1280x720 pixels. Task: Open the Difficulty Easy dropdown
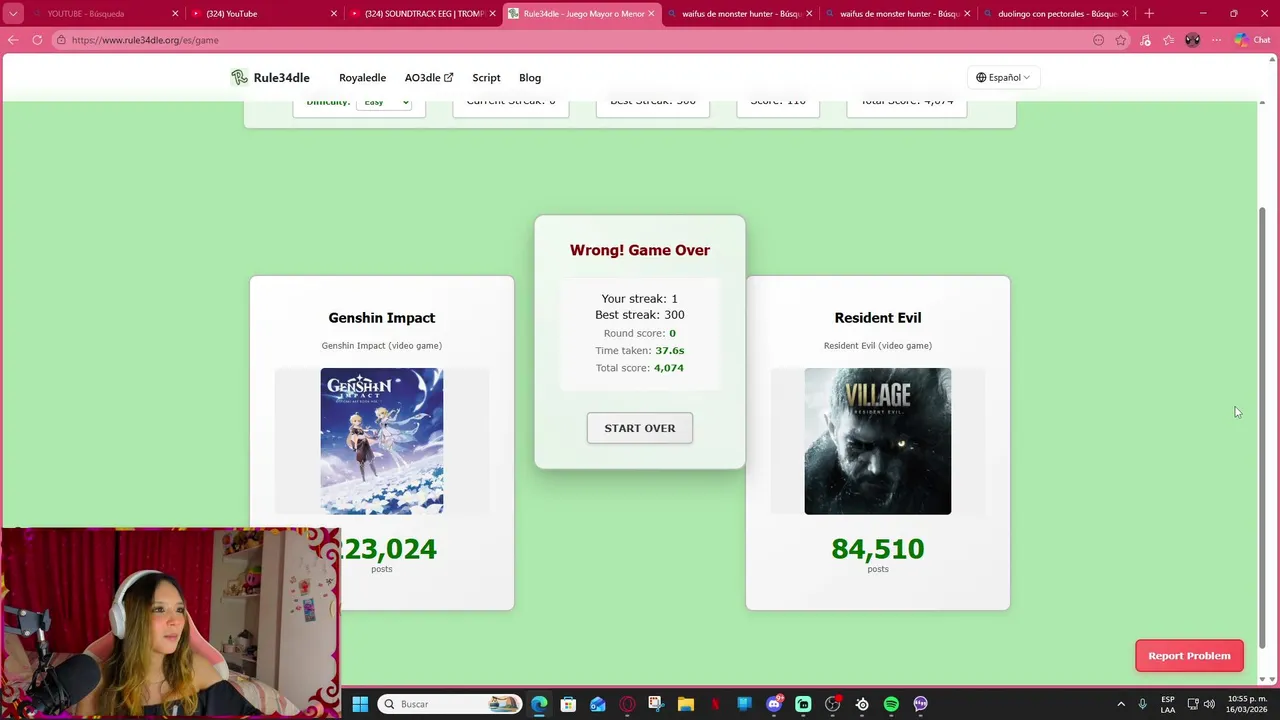tap(384, 103)
